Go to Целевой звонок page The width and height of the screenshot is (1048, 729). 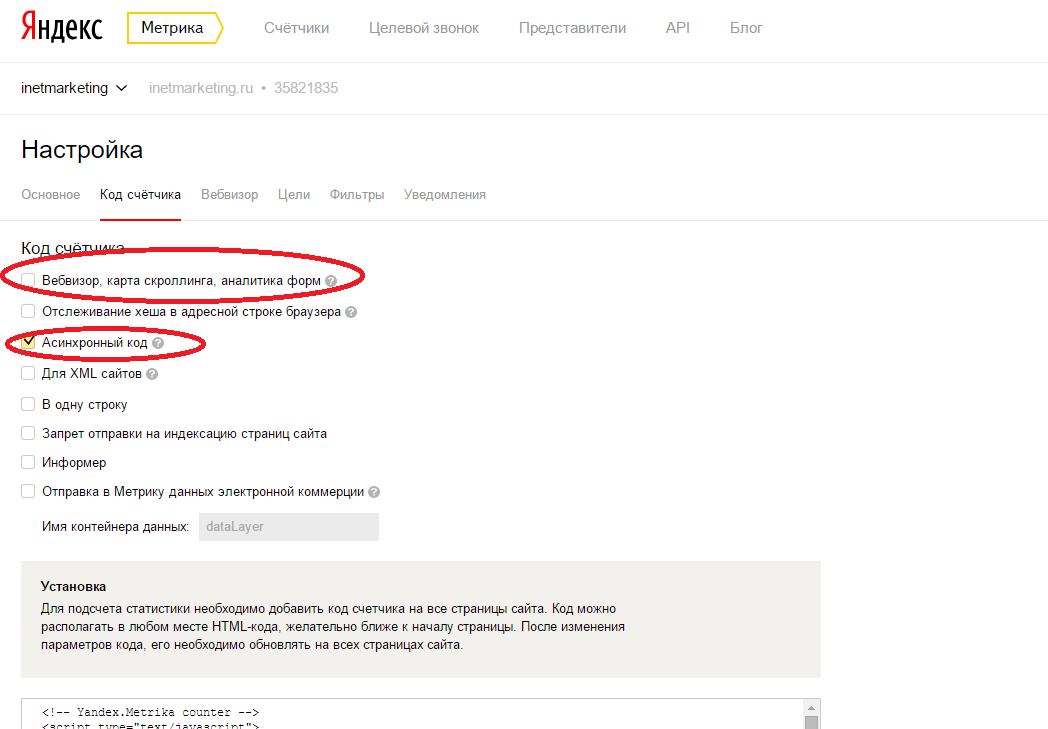[x=424, y=28]
